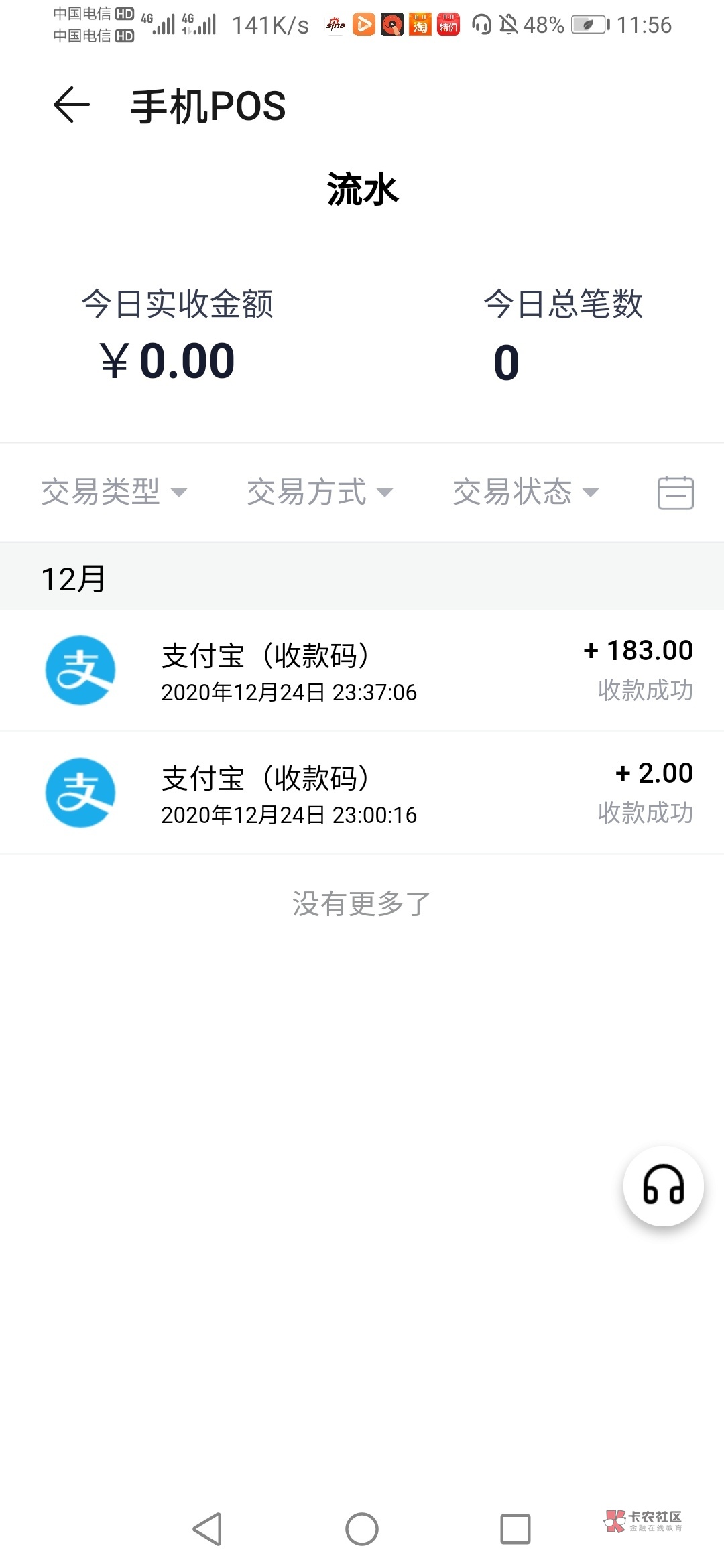Tap the Alipay icon on 183.00 transaction

click(x=80, y=670)
